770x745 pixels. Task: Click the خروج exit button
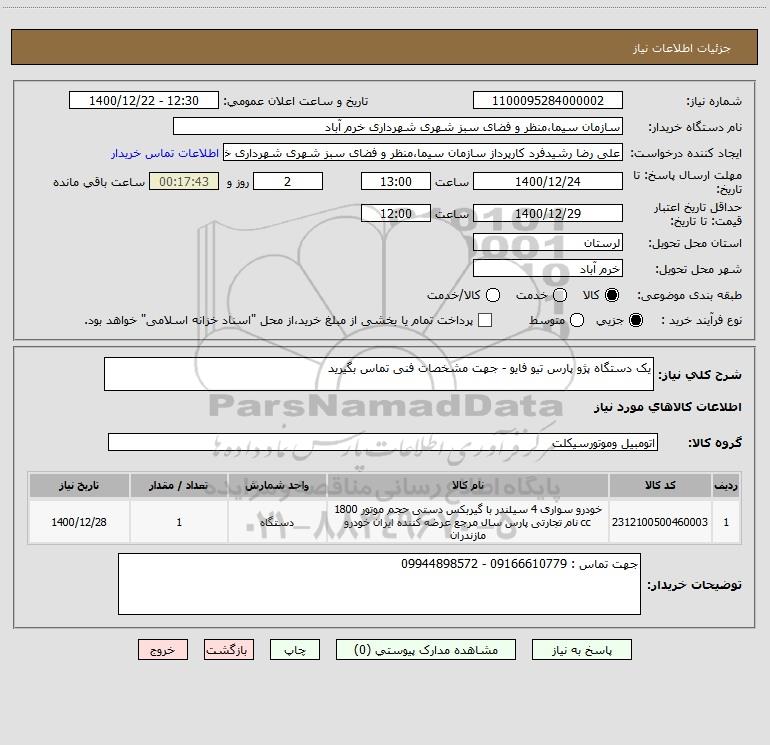[x=163, y=649]
